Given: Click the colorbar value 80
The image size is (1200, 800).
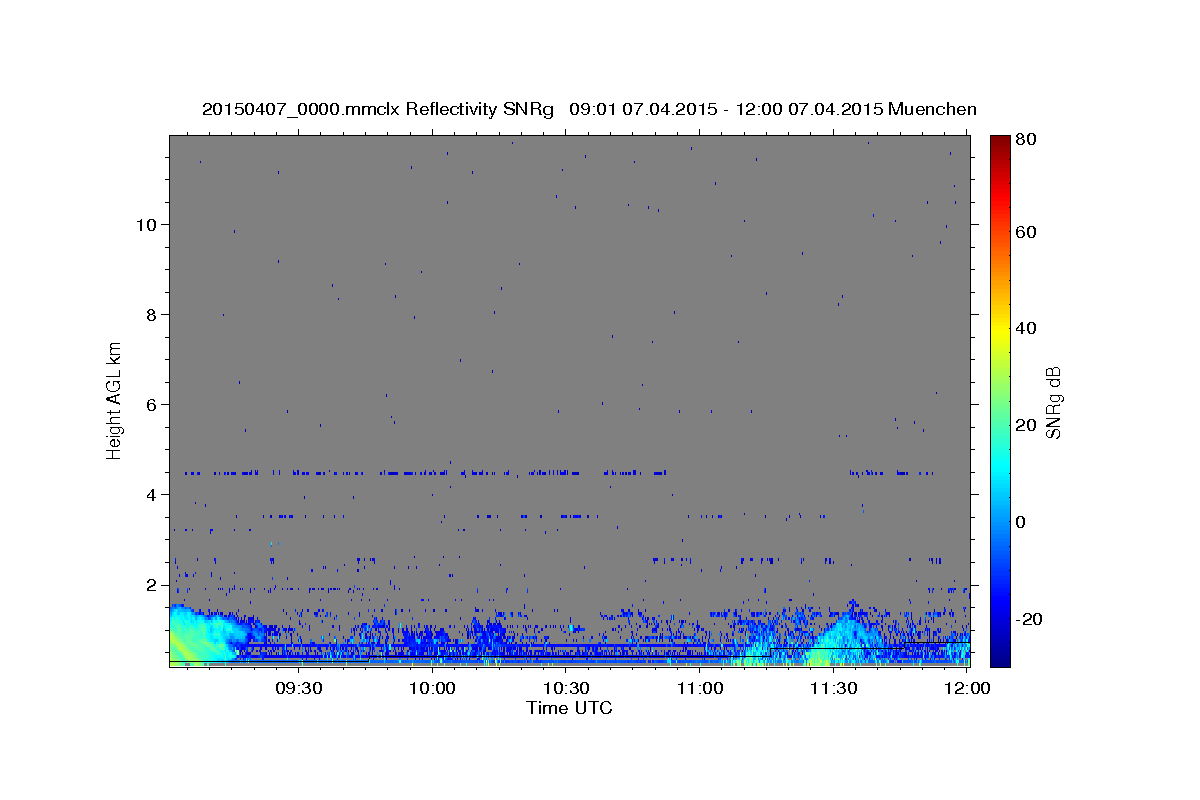Looking at the screenshot, I should (1025, 140).
